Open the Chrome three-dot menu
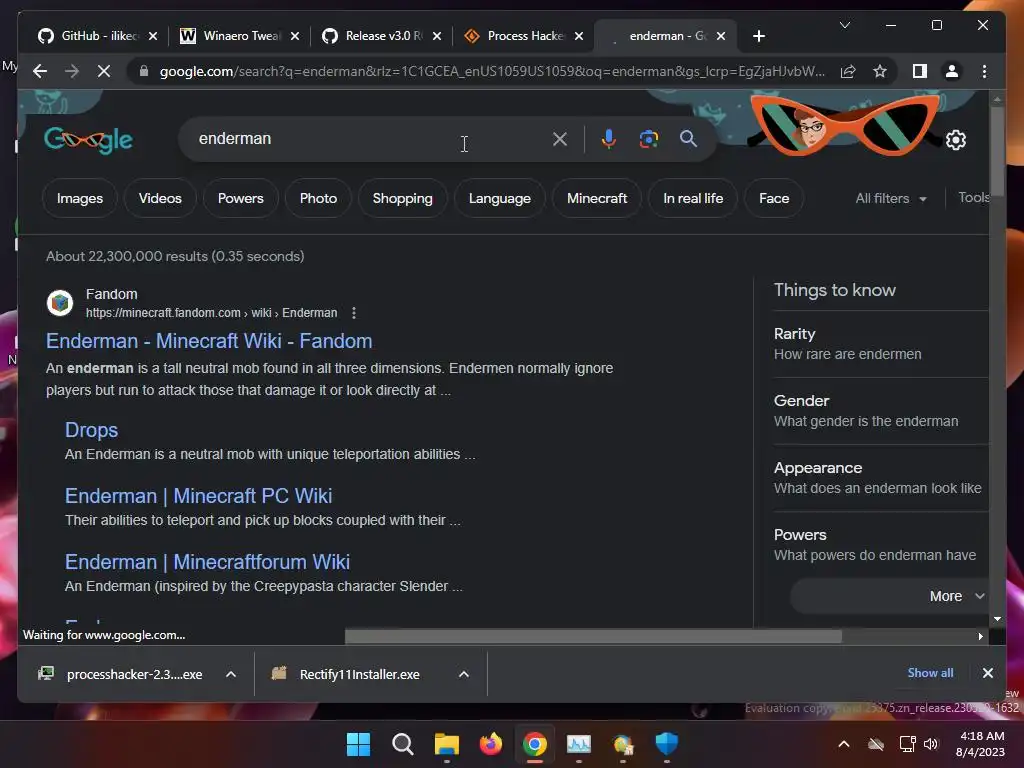This screenshot has height=768, width=1024. point(984,71)
